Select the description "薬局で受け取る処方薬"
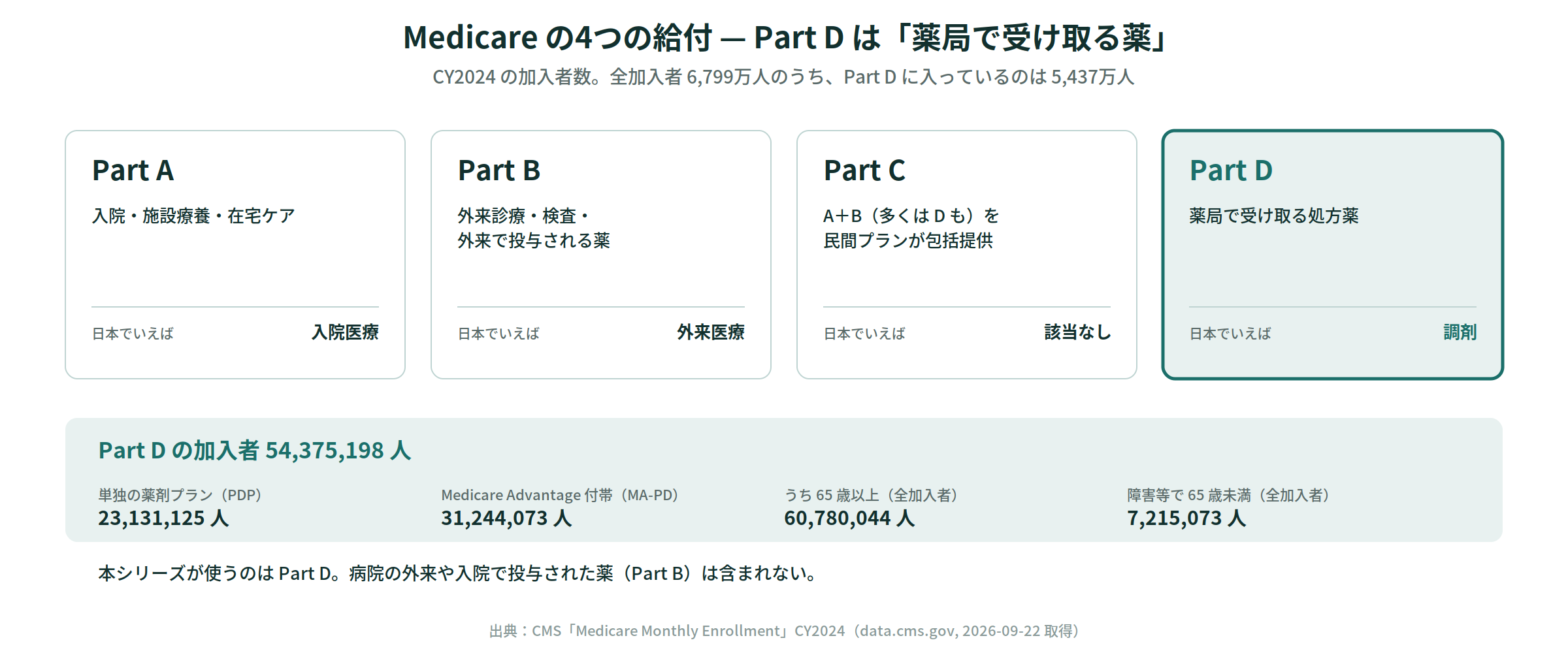Viewport: 1568px width, 653px height. [1274, 215]
